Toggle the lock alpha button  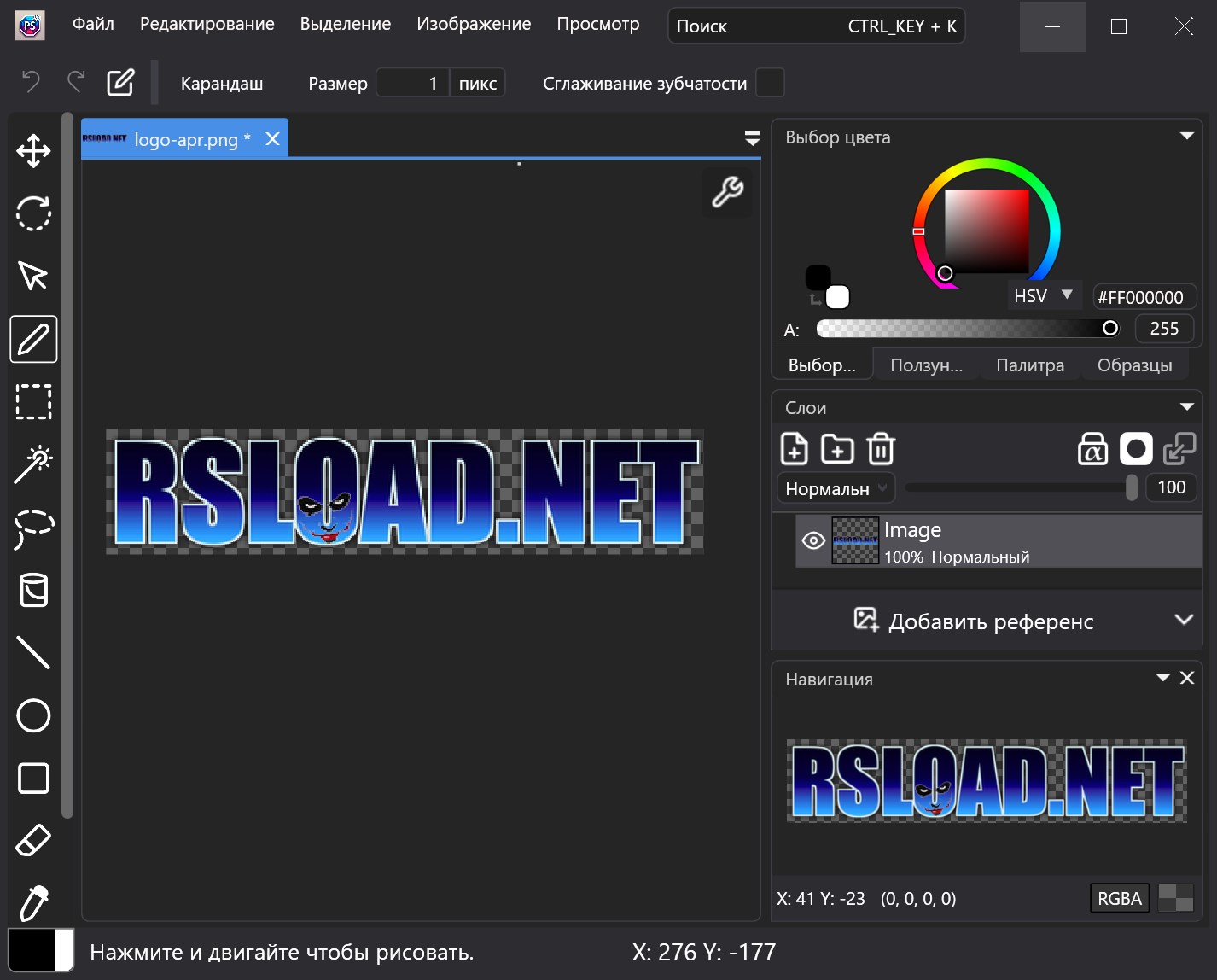pyautogui.click(x=1092, y=448)
